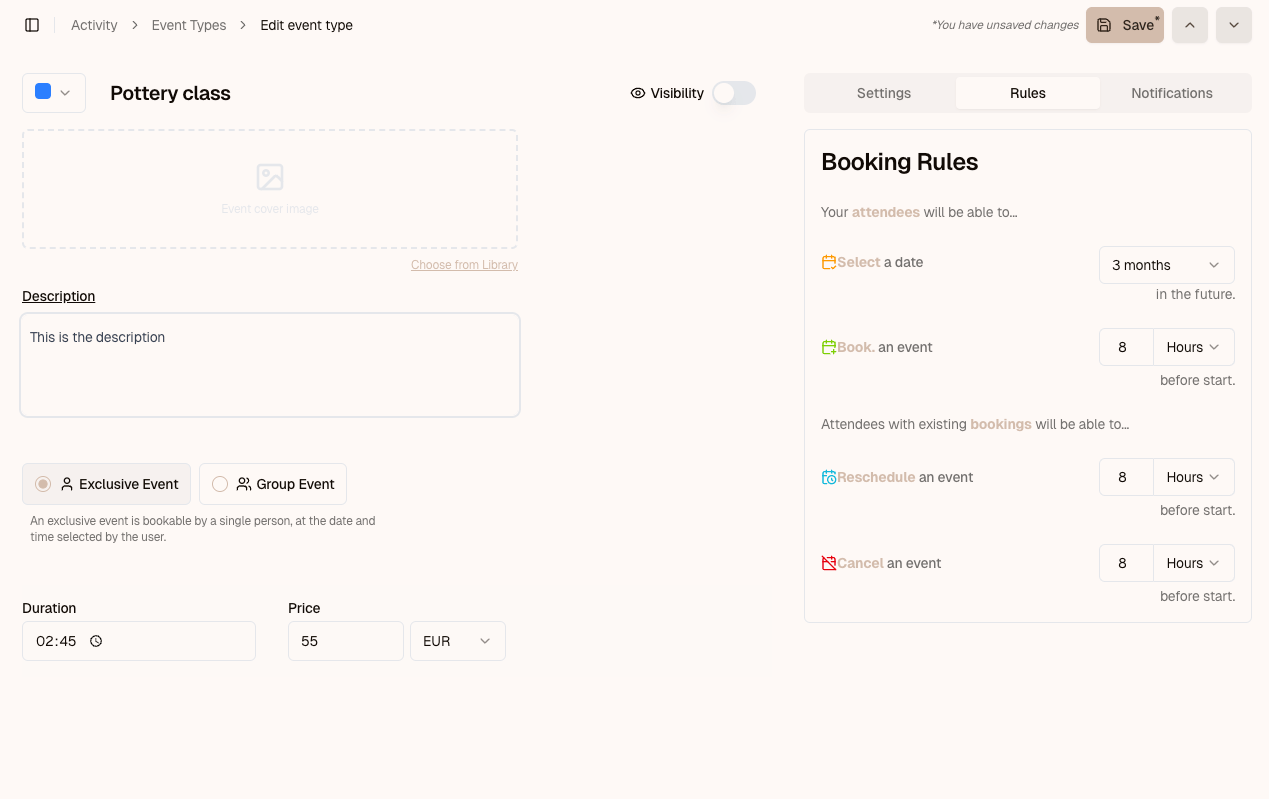Click Save to store unsaved changes

coord(1124,24)
